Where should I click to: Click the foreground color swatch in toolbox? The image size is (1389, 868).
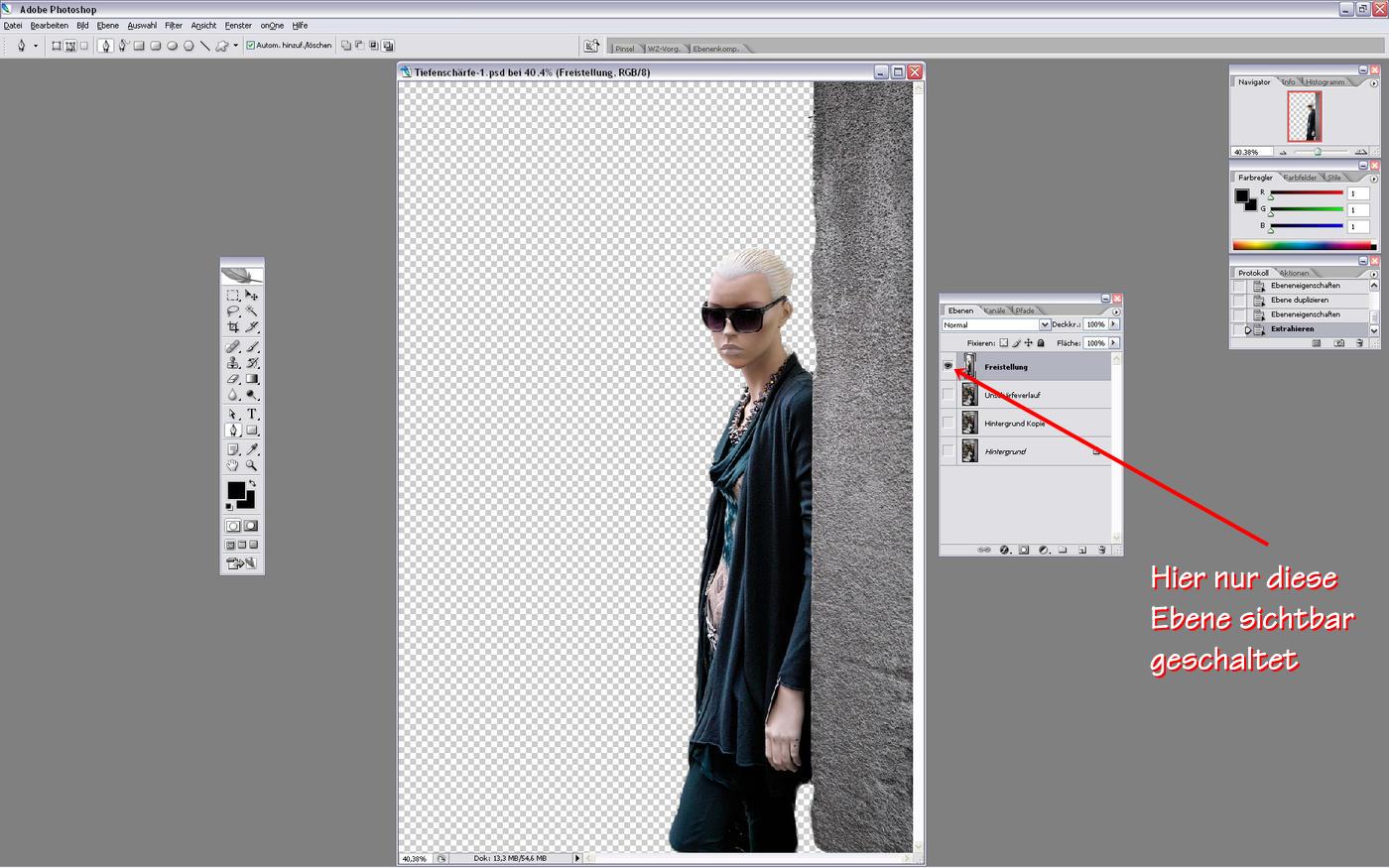tap(236, 490)
